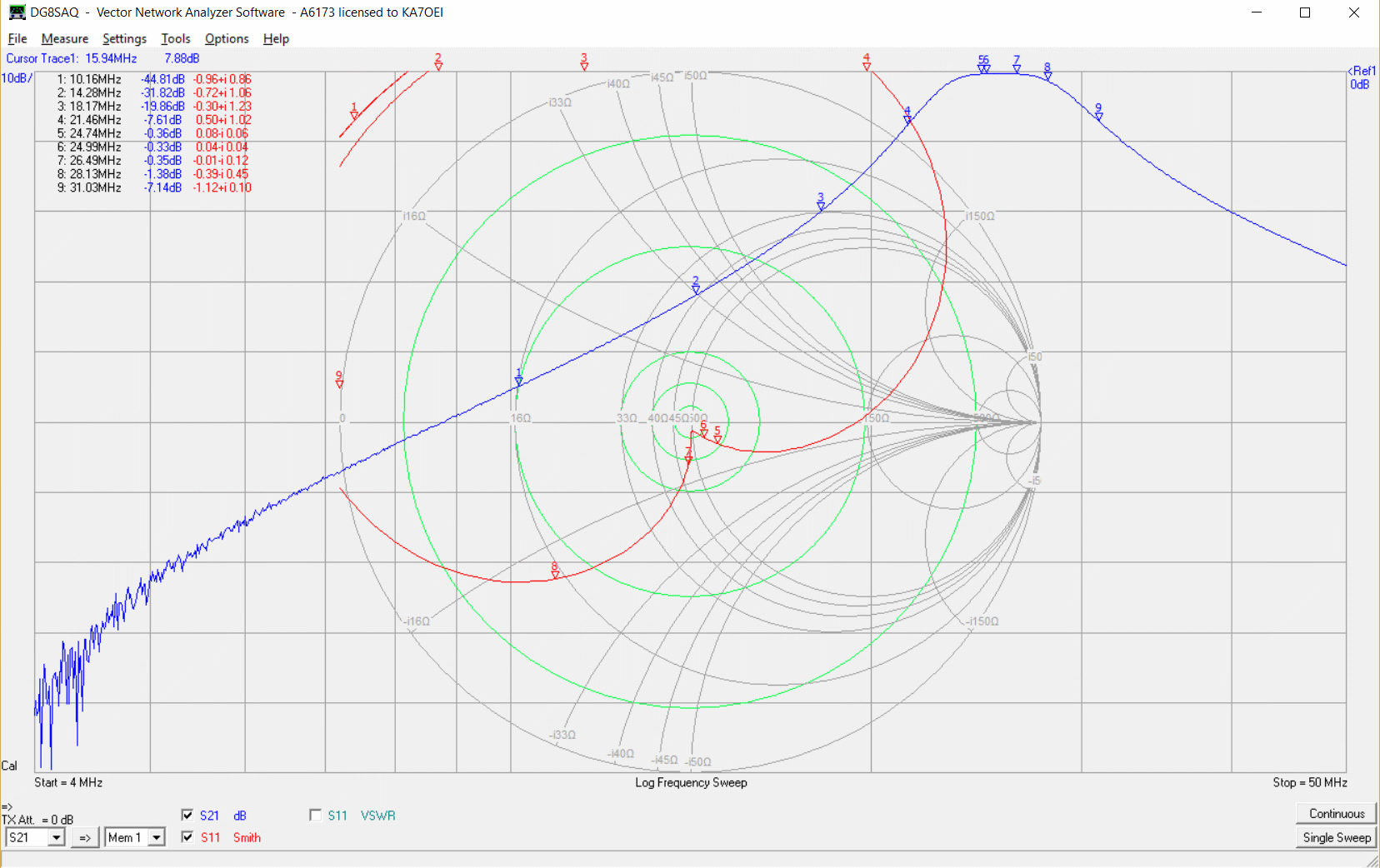This screenshot has height=868, width=1380.
Task: Click the Cursor Trace1 readout
Action: pos(102,58)
